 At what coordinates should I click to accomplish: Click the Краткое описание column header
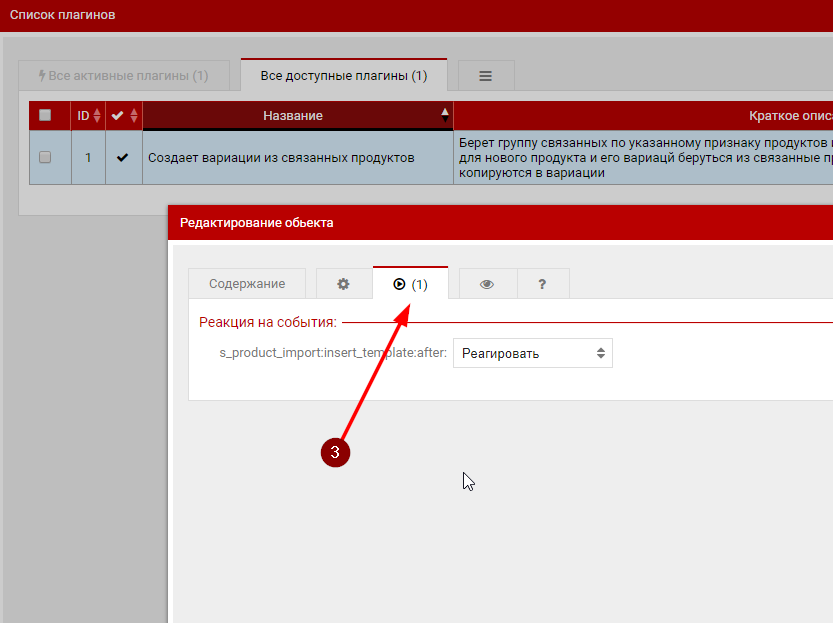tap(780, 116)
